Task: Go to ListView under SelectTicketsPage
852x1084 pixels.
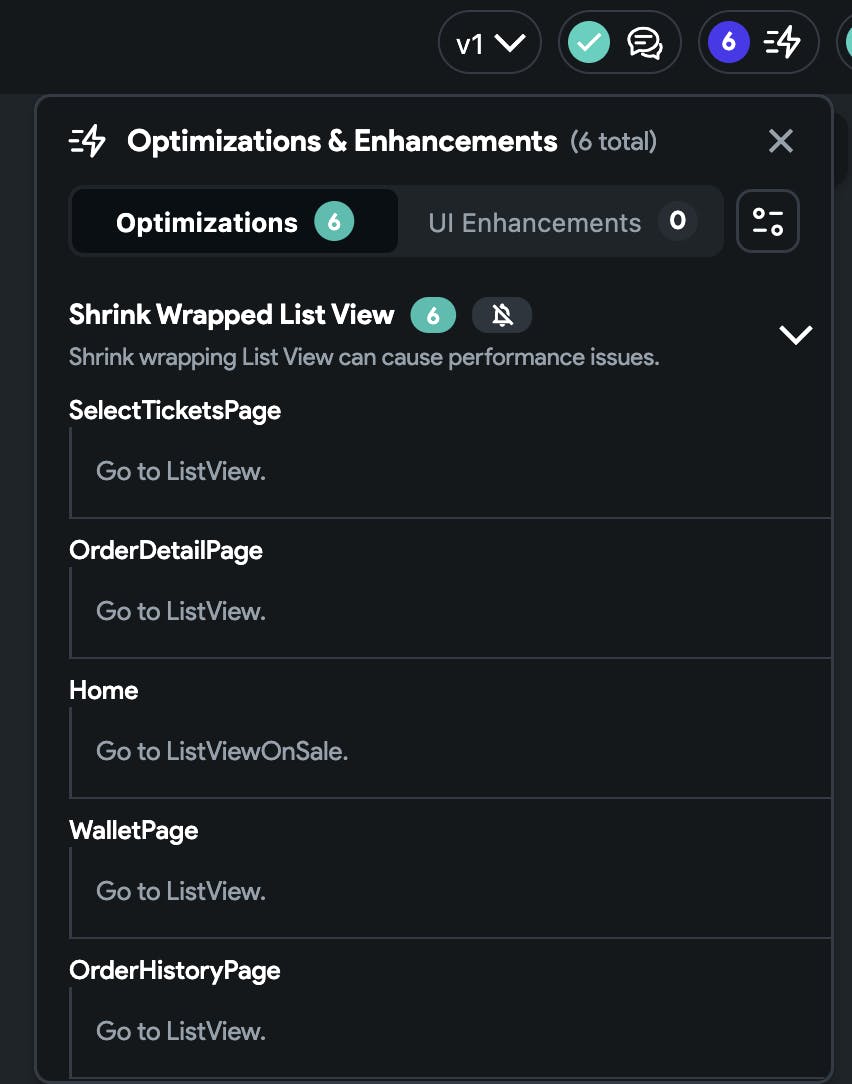Action: tap(180, 471)
